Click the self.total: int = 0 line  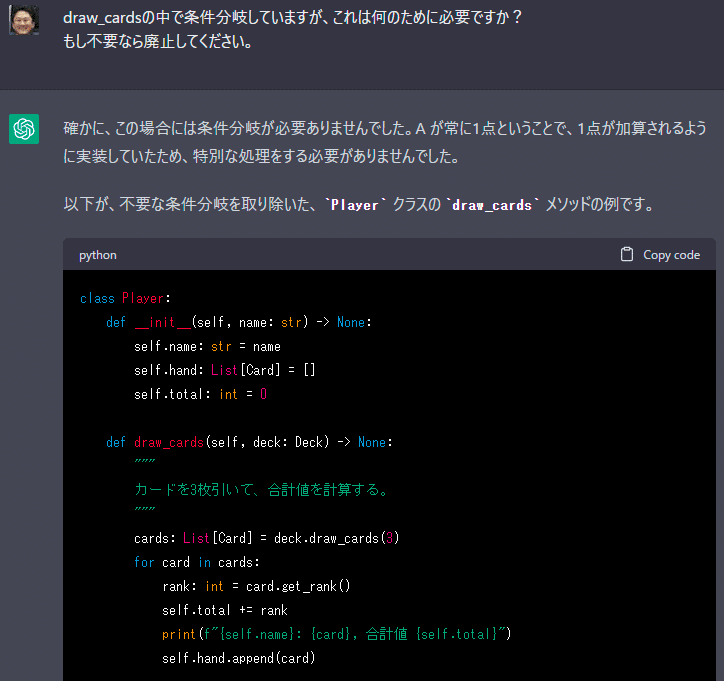click(x=200, y=394)
